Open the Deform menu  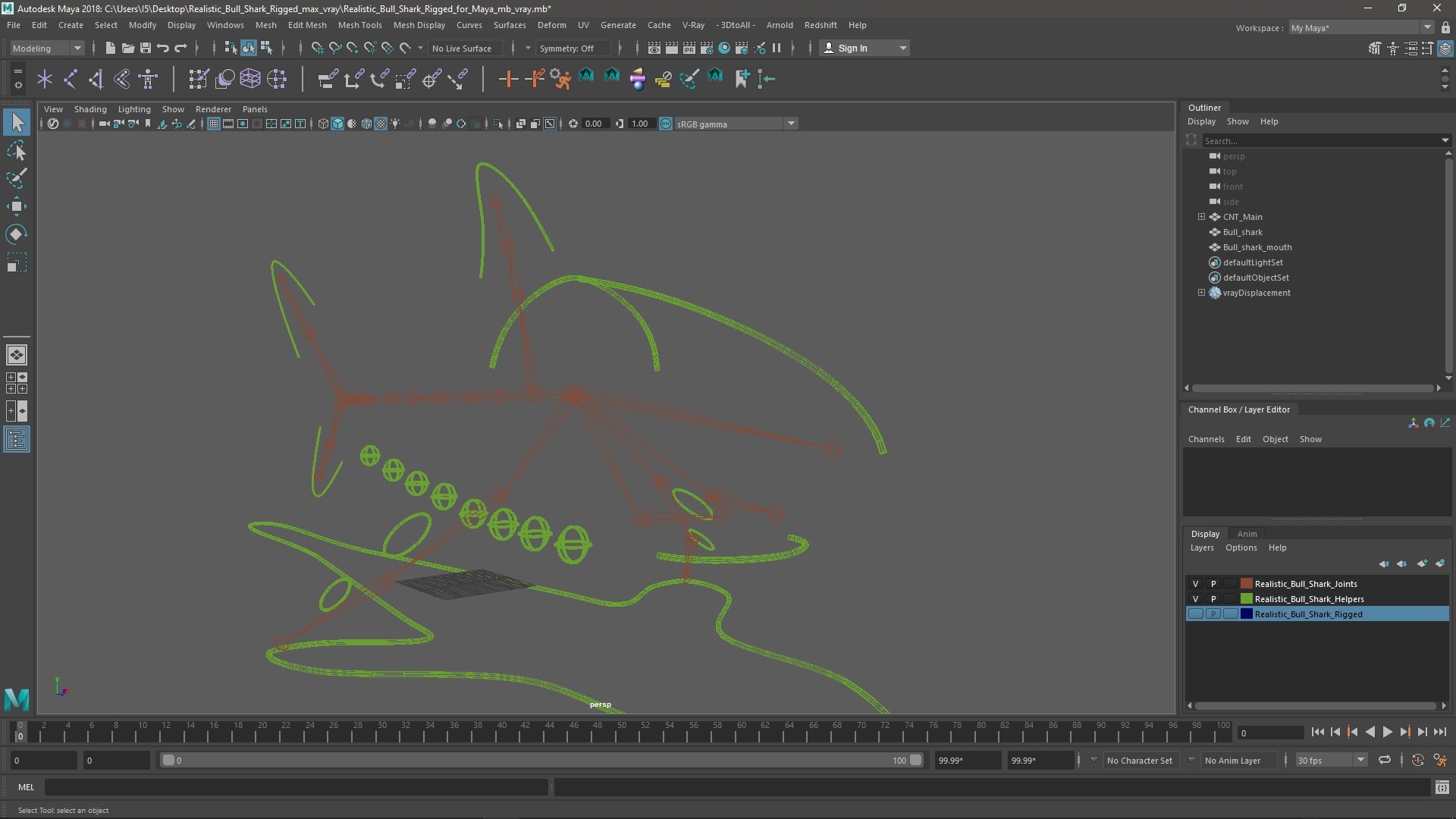(x=551, y=25)
